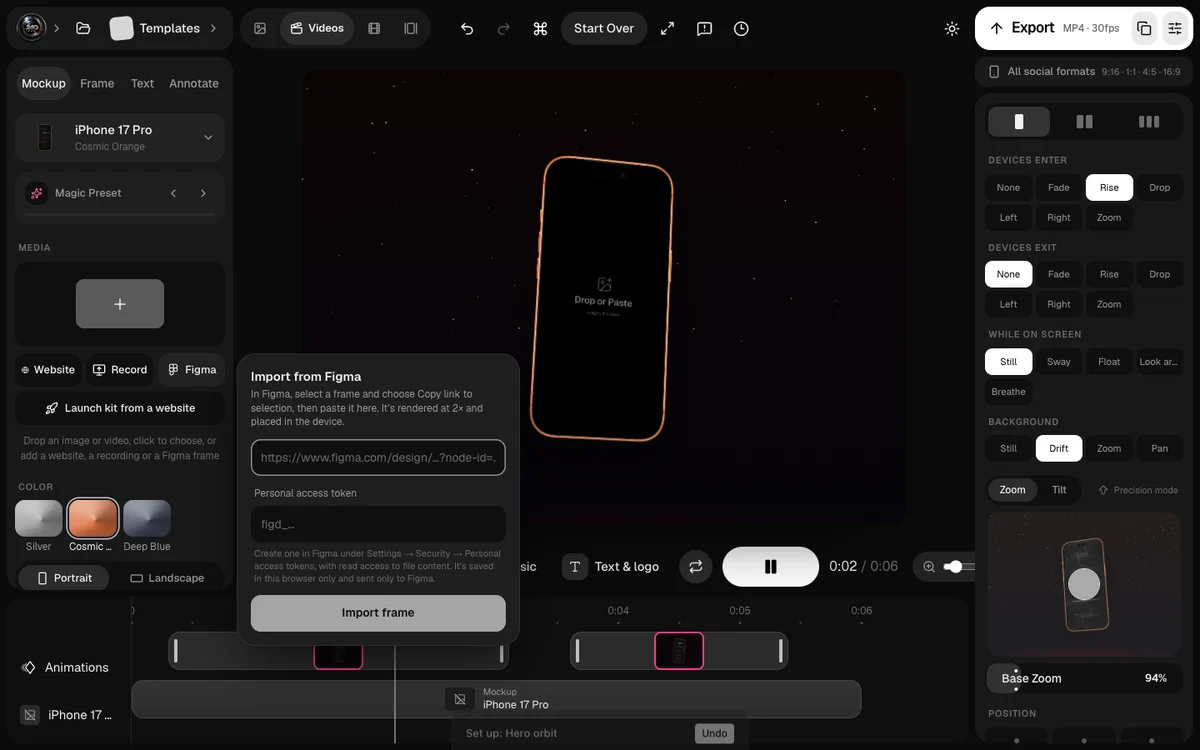
Task: Open the film strip mode icon
Action: [x=374, y=28]
